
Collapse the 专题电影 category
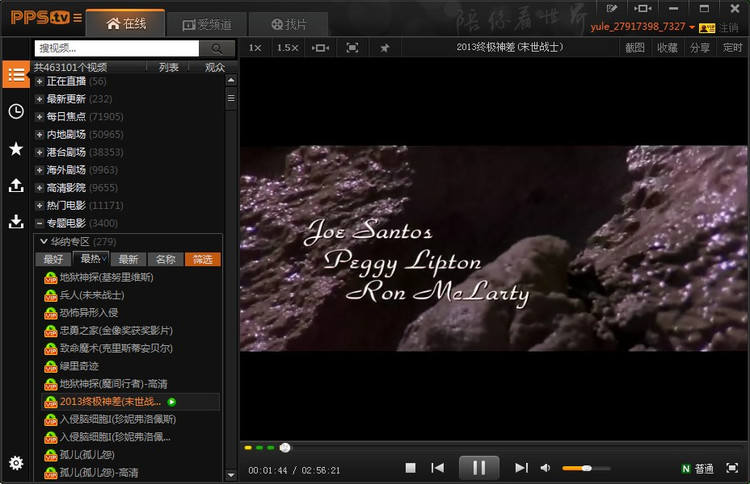click(40, 223)
